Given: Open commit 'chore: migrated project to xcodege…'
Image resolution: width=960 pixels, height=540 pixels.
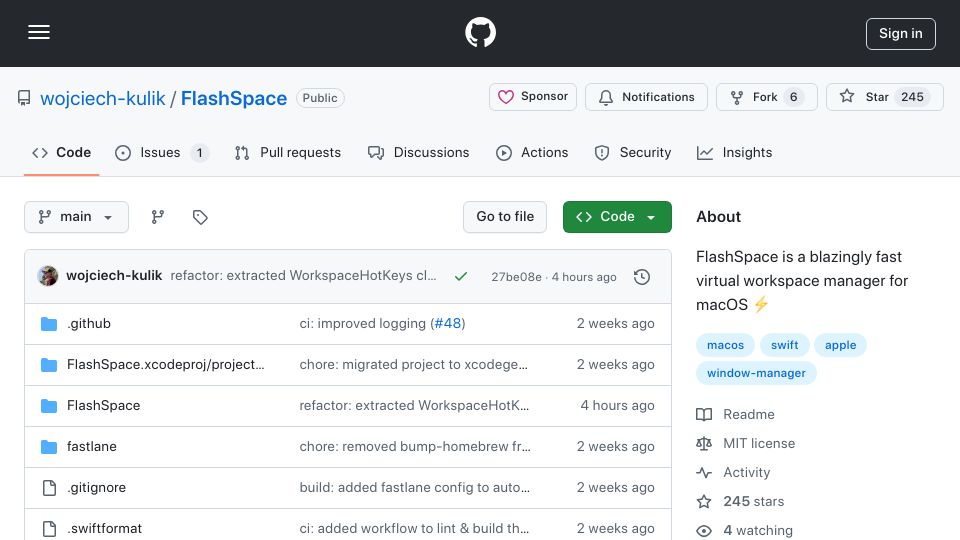Looking at the screenshot, I should tap(413, 364).
